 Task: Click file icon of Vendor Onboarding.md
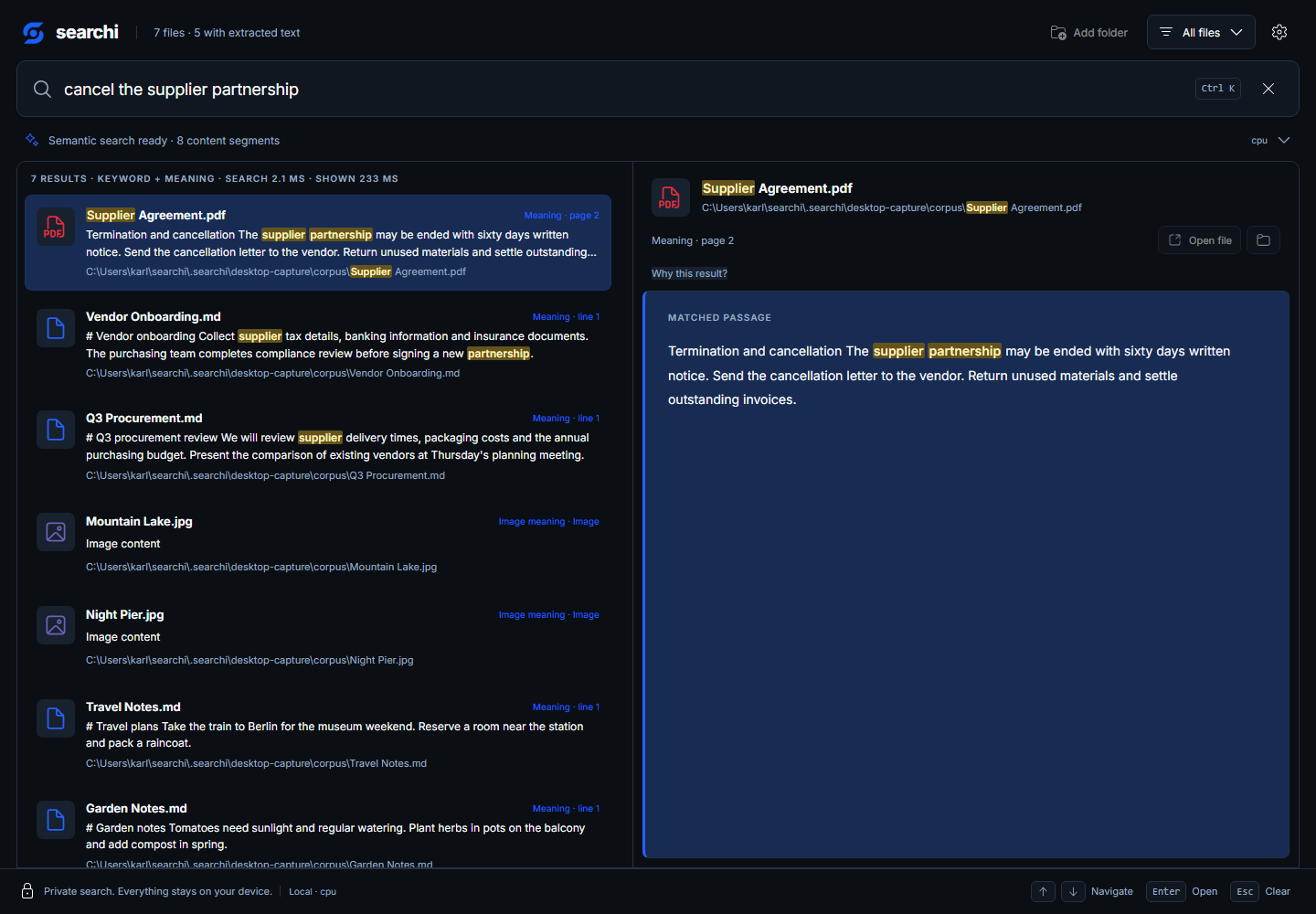click(55, 328)
